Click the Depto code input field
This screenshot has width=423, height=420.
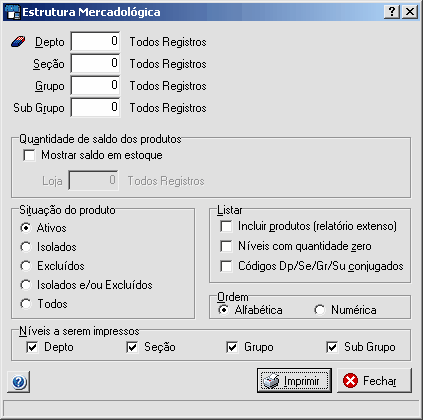click(95, 42)
